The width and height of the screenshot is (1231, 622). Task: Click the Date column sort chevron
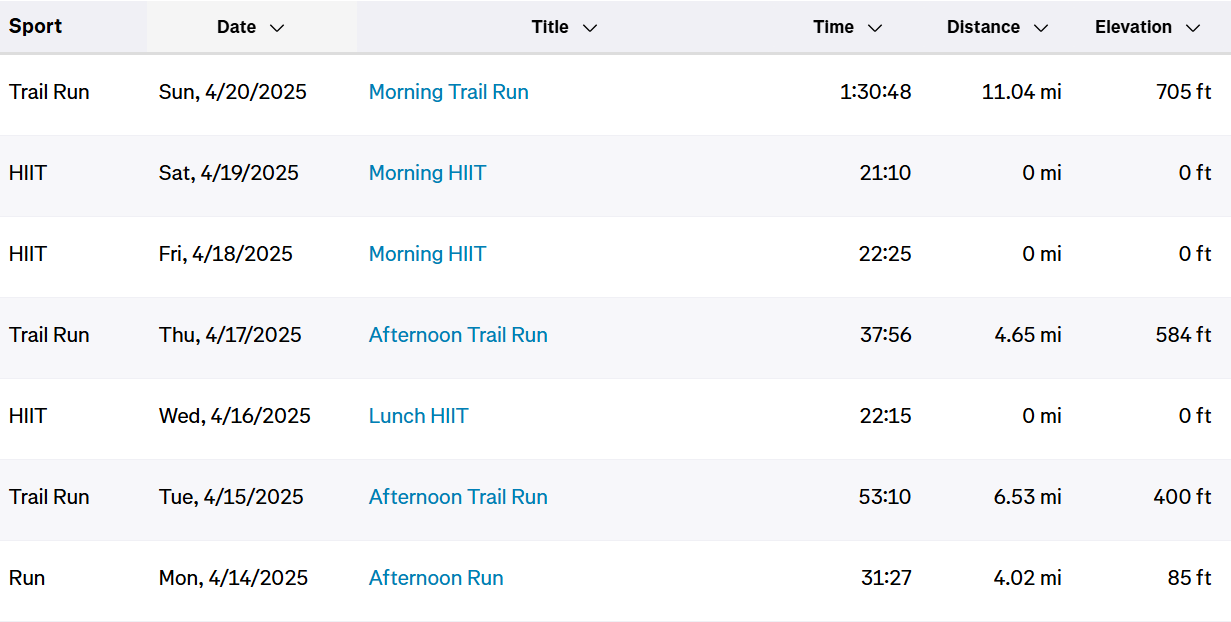277,28
